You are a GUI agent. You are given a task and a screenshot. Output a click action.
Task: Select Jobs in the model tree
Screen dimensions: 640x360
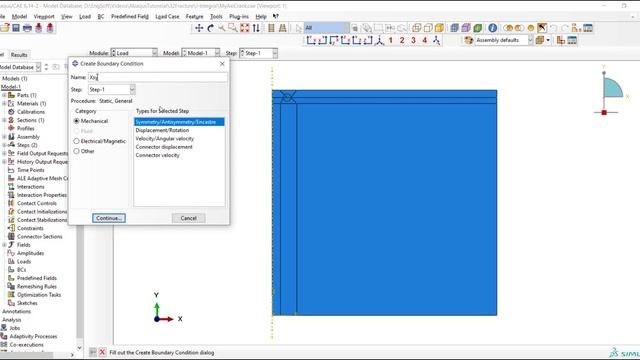point(15,328)
